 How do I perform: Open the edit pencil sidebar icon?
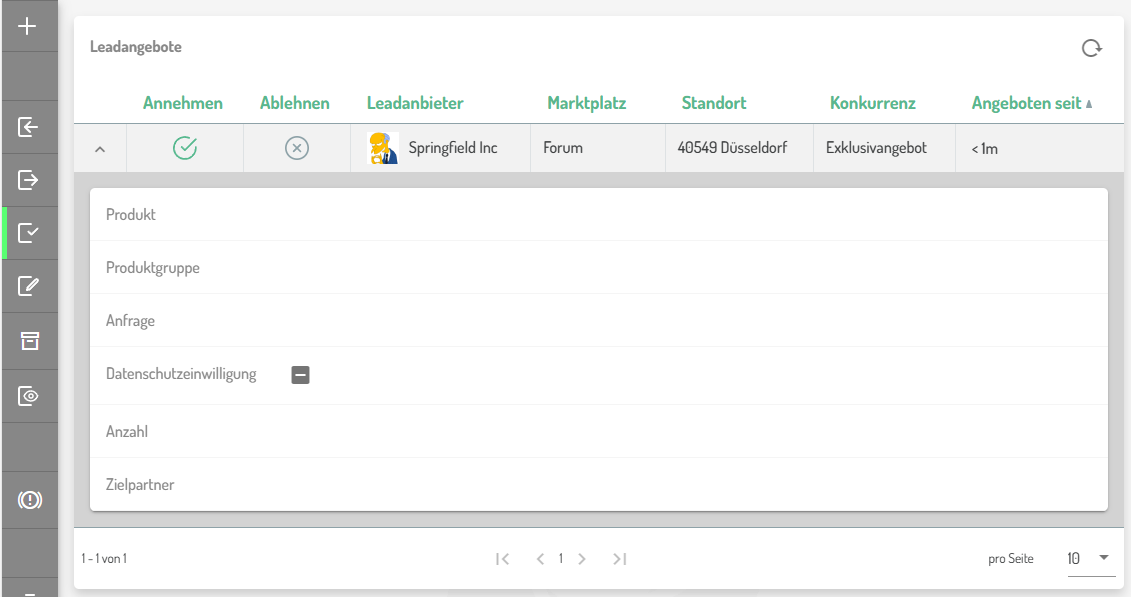pyautogui.click(x=28, y=287)
